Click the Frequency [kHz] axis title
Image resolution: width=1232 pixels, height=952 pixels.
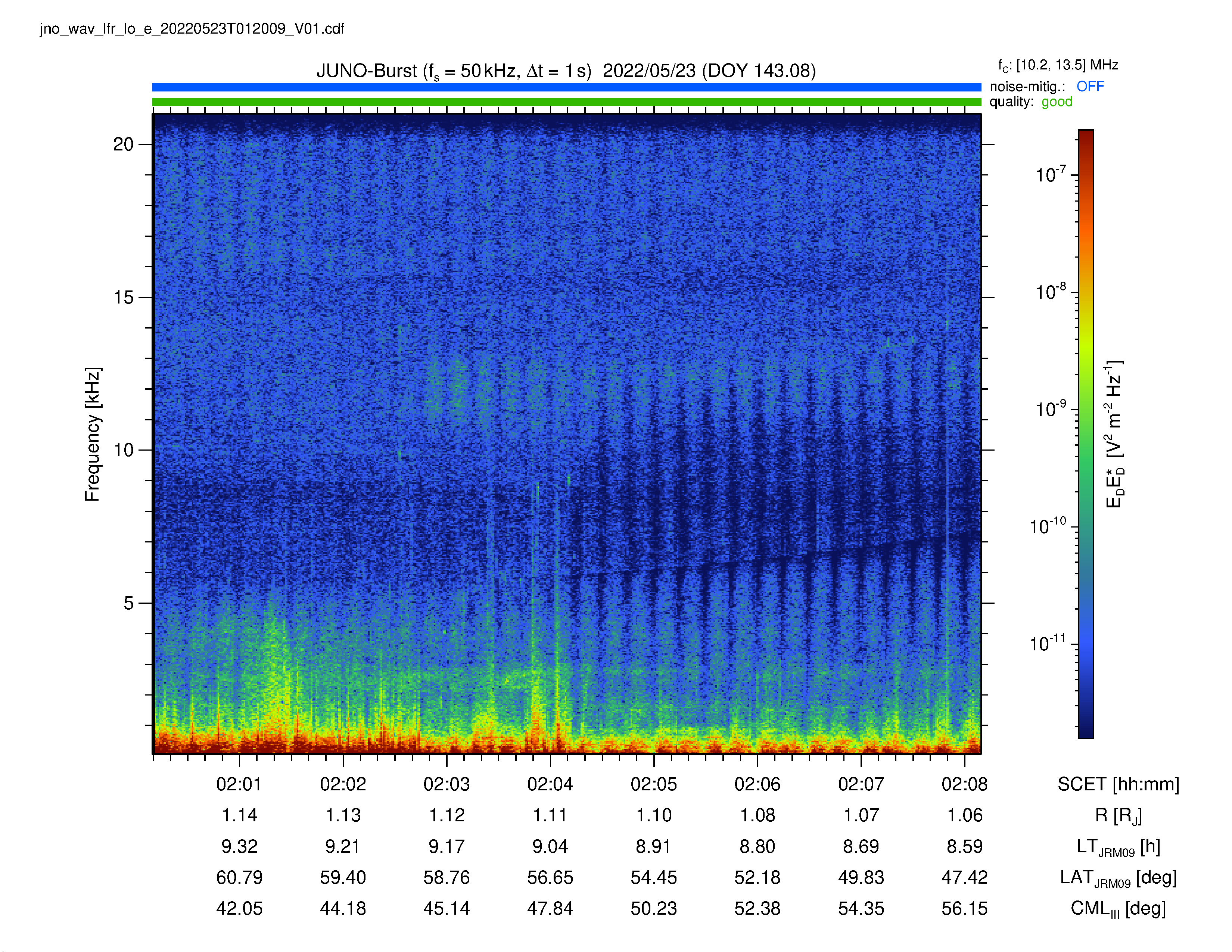tap(93, 434)
